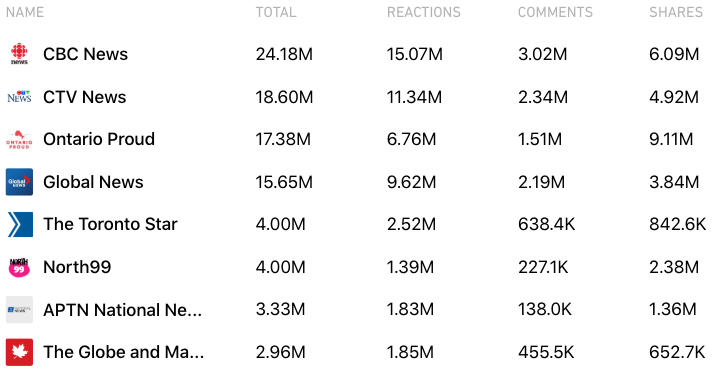Viewport: 716px width, 378px height.
Task: Click the NAME column header
Action: [25, 12]
